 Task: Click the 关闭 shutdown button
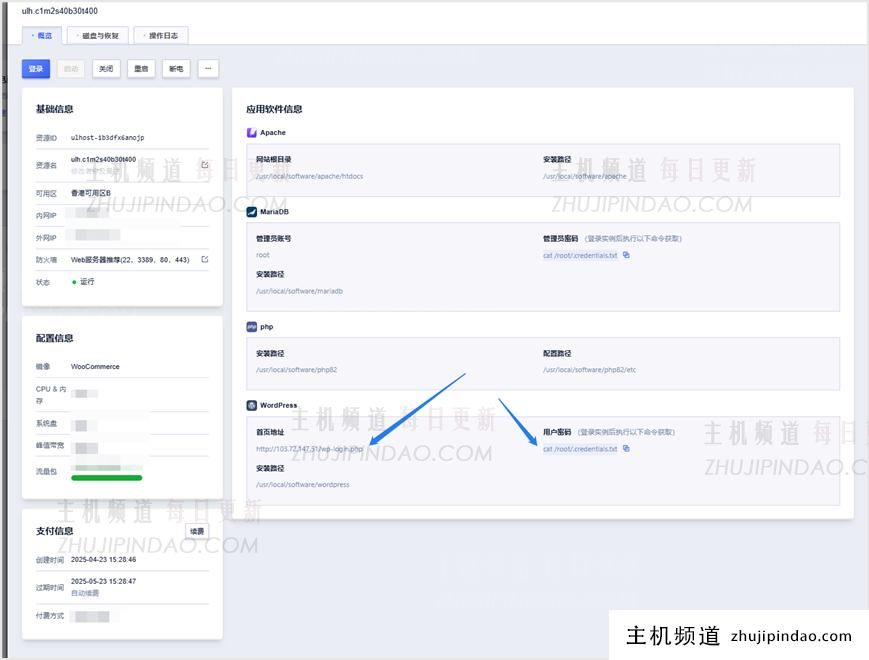(106, 69)
